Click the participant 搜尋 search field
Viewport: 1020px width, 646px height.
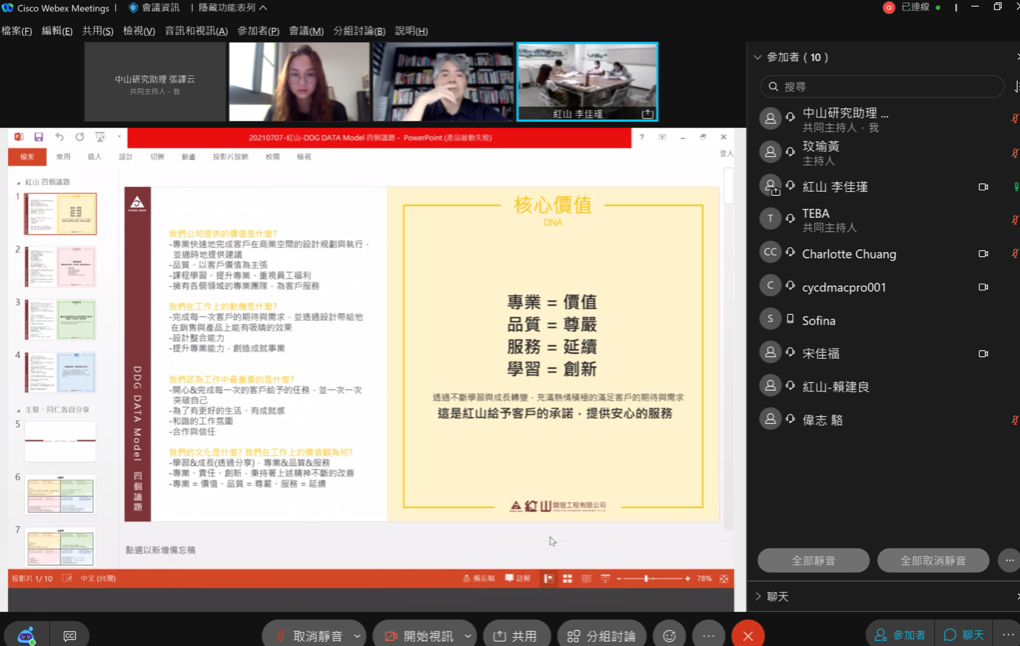pos(881,87)
